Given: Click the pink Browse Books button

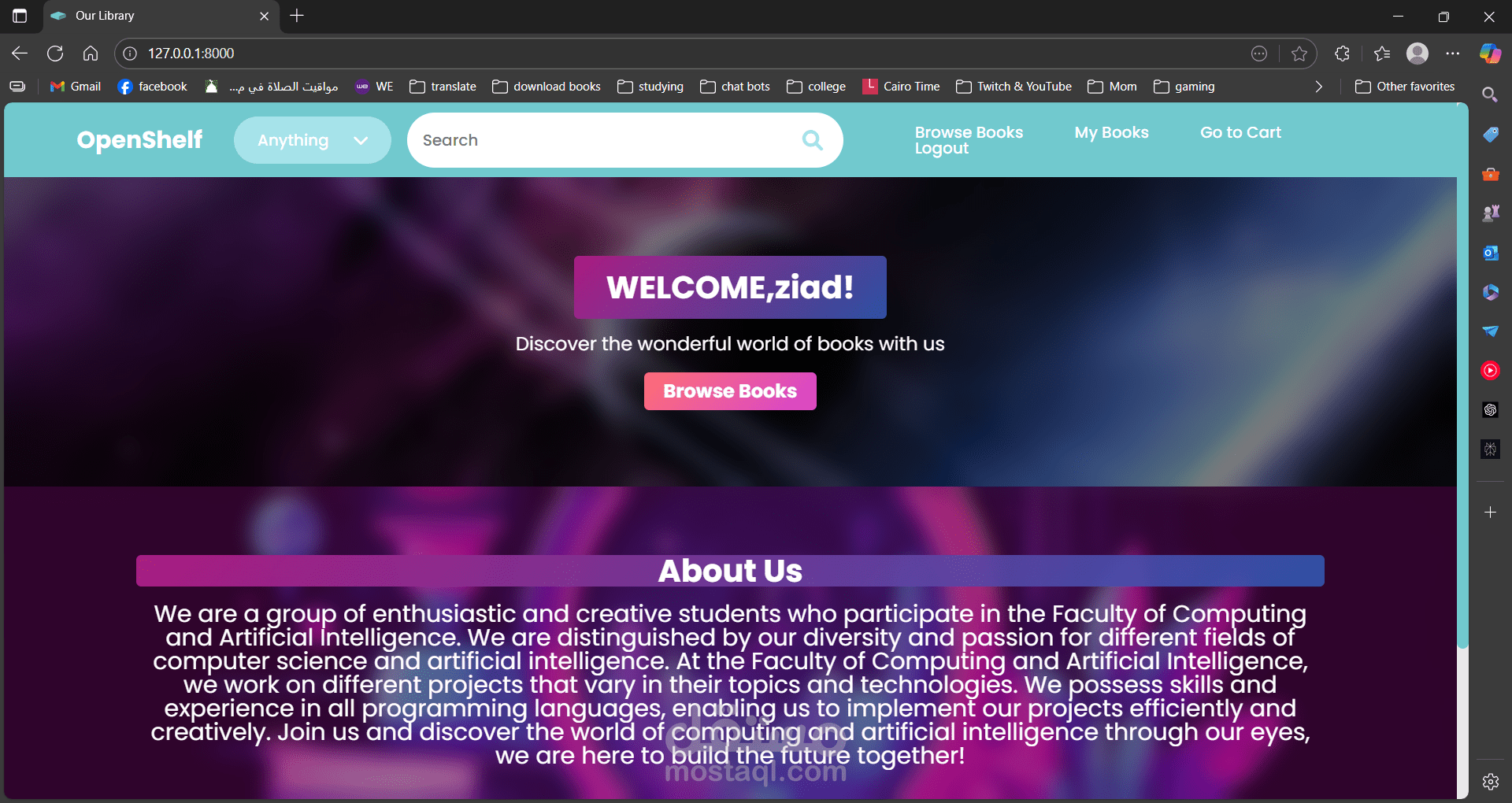Looking at the screenshot, I should pos(730,391).
